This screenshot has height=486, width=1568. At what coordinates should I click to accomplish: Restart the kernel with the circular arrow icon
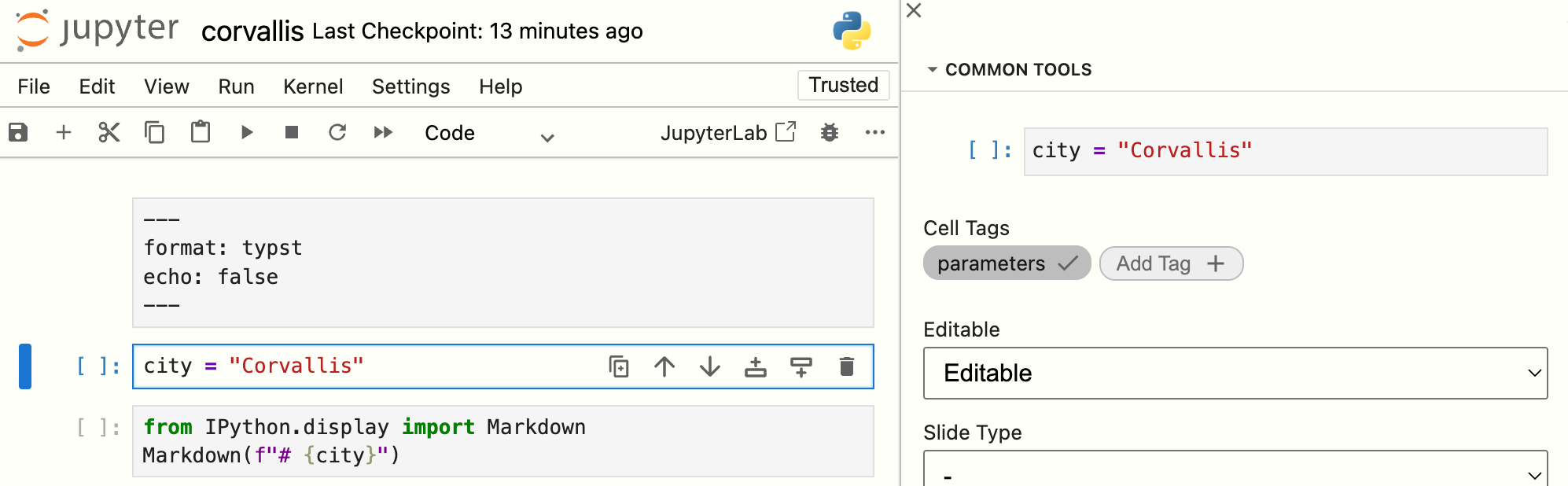click(337, 132)
